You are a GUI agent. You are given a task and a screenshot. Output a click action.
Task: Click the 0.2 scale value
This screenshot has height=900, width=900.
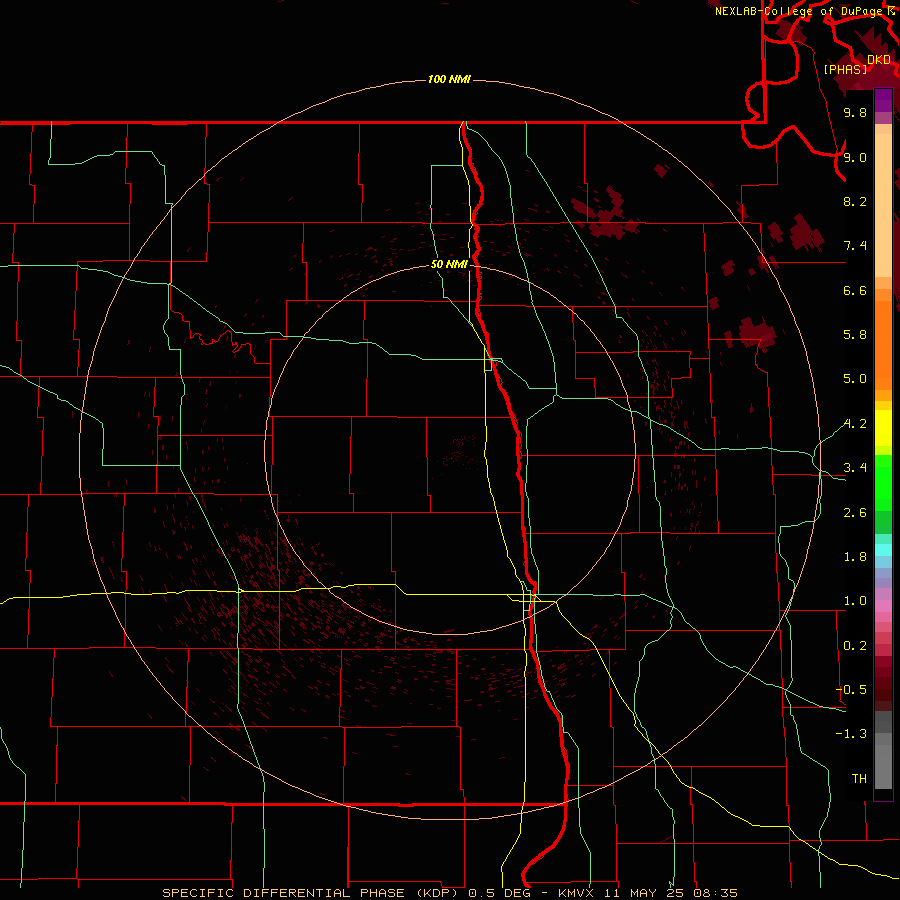(855, 646)
